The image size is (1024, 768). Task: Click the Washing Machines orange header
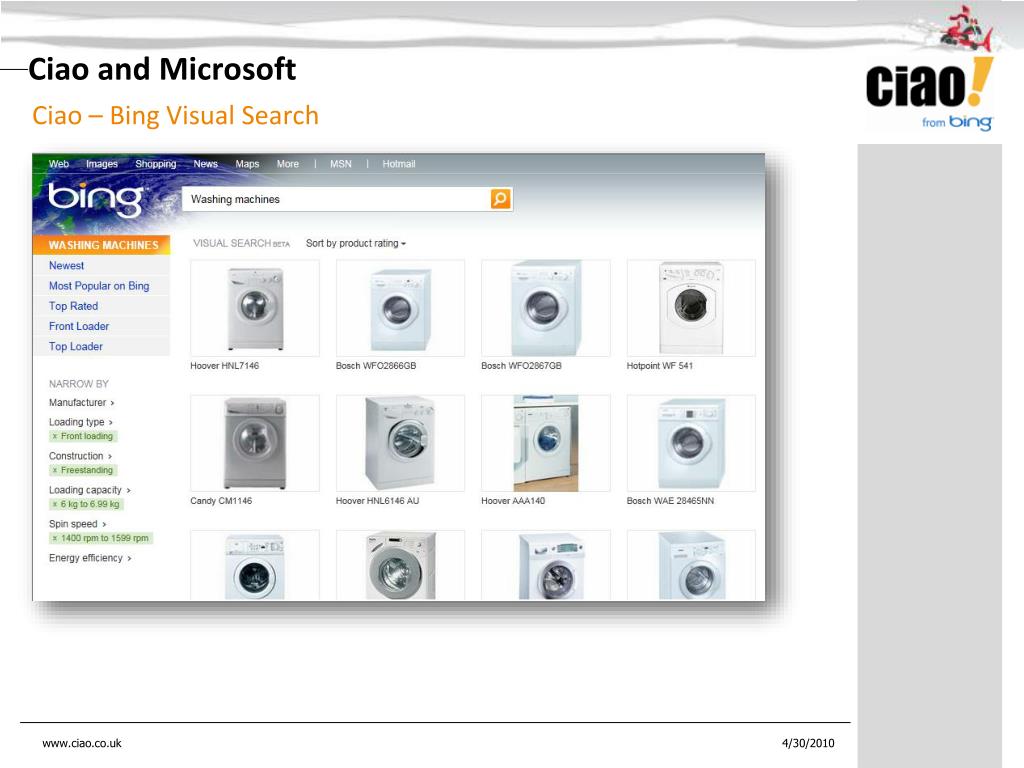click(x=102, y=245)
